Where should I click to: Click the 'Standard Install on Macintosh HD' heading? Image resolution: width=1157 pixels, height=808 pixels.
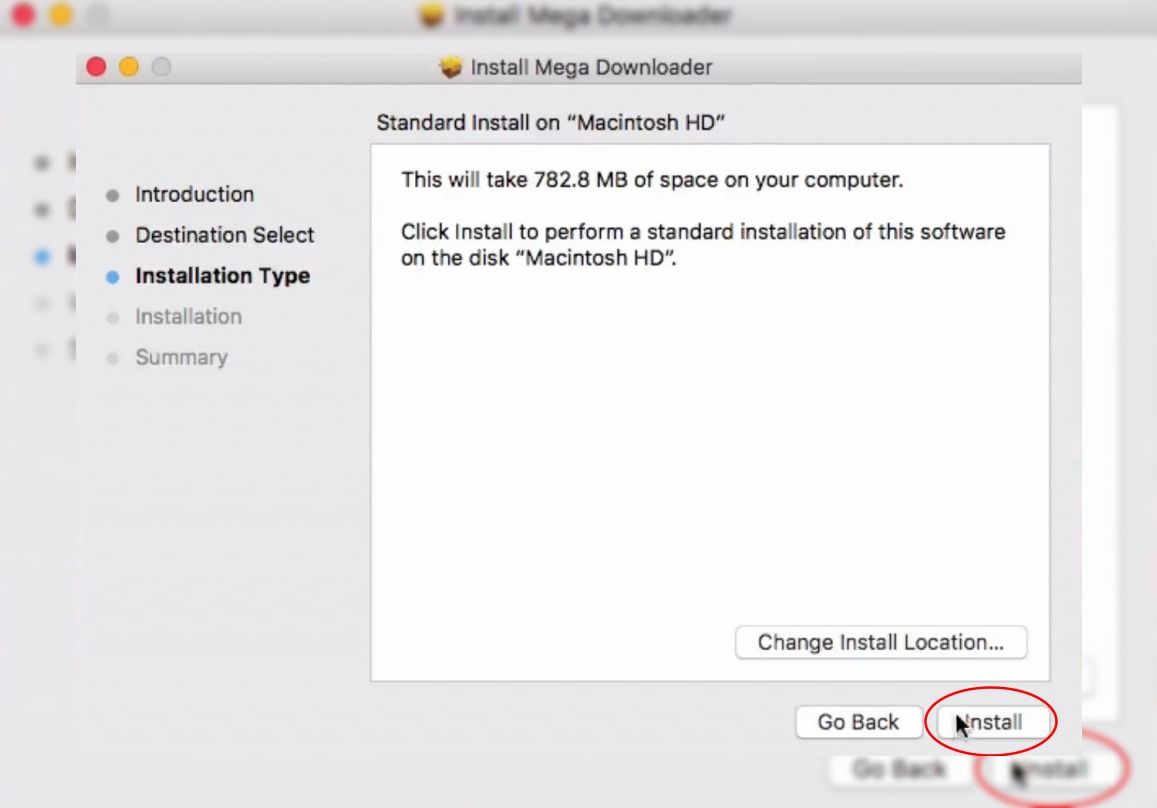(550, 122)
